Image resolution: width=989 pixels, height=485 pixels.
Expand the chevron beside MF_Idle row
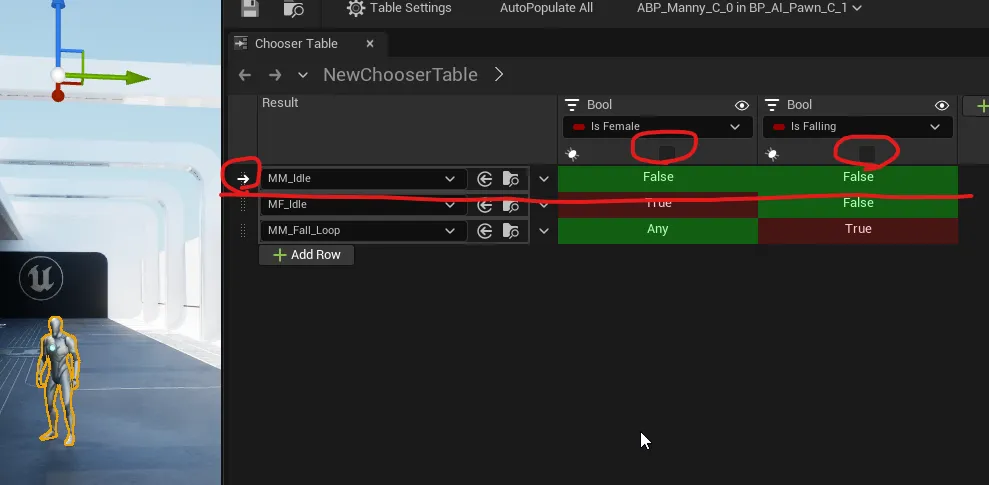coord(544,205)
